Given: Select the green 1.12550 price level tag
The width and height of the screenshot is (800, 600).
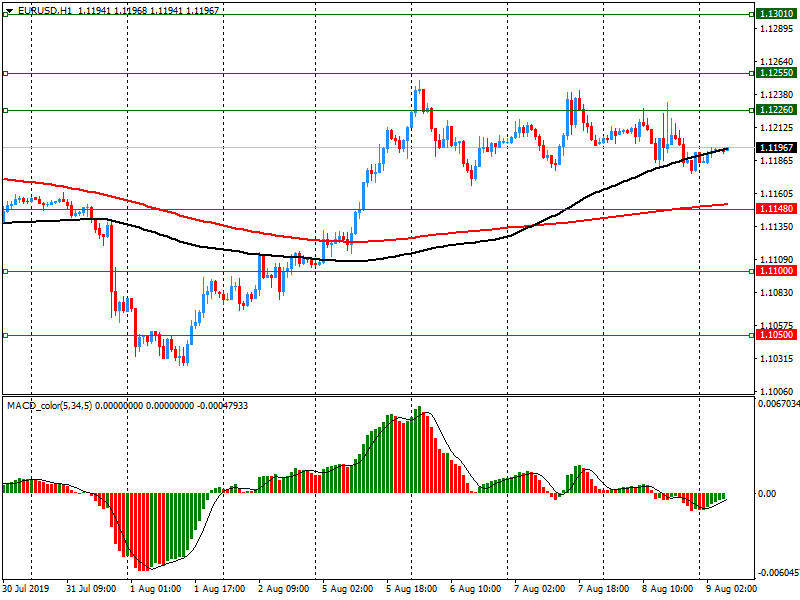Looking at the screenshot, I should pyautogui.click(x=777, y=73).
